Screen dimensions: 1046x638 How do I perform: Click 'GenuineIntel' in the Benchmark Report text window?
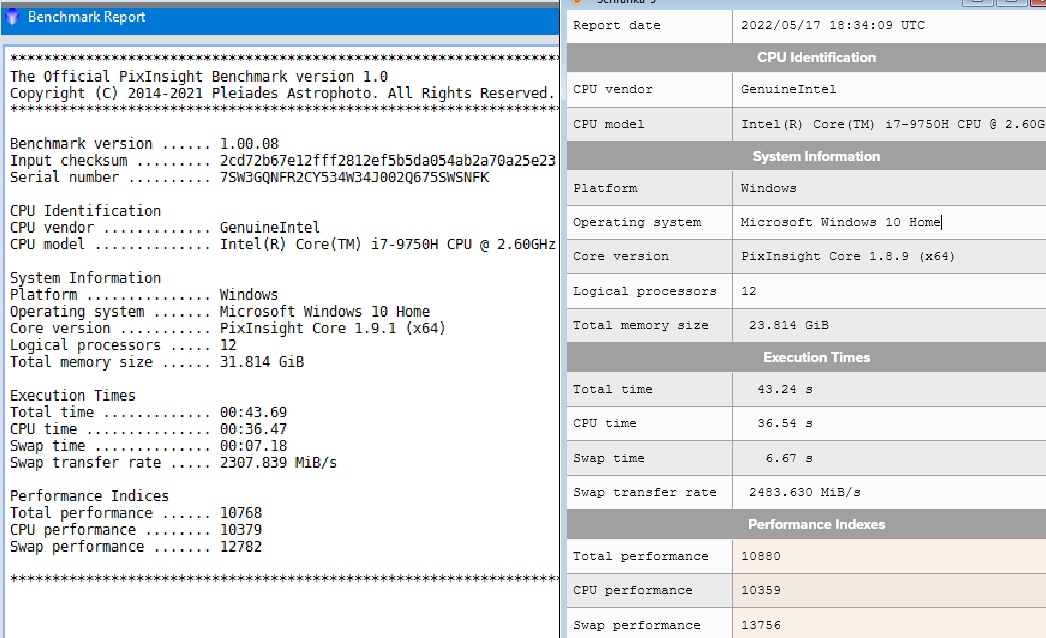pyautogui.click(x=270, y=228)
